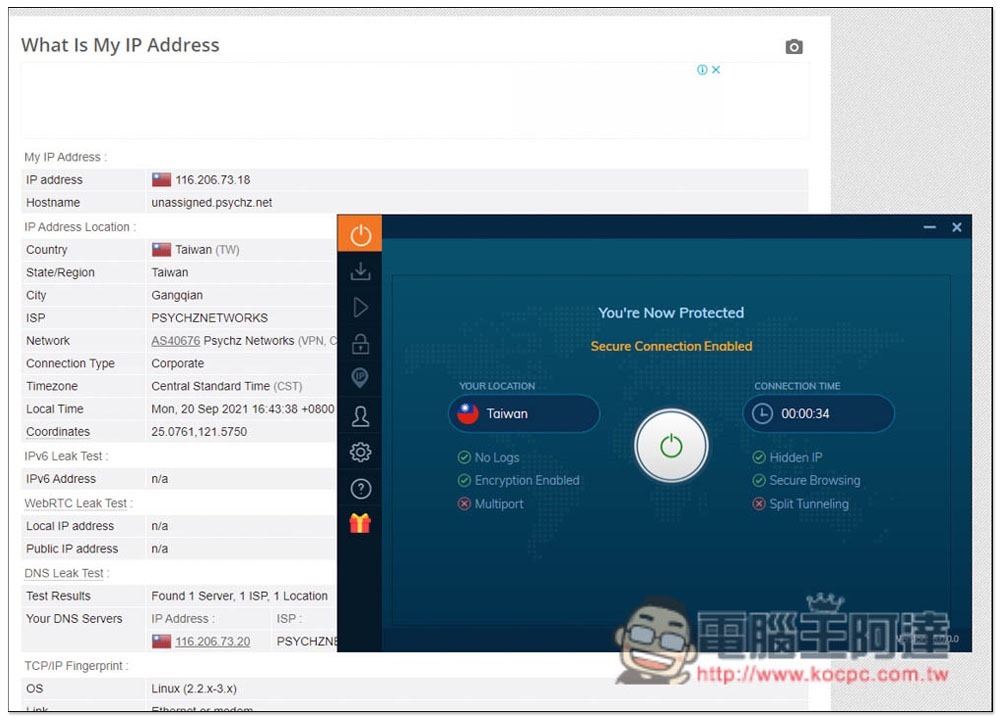Toggle the central round power button
This screenshot has width=1000, height=720.
(671, 446)
